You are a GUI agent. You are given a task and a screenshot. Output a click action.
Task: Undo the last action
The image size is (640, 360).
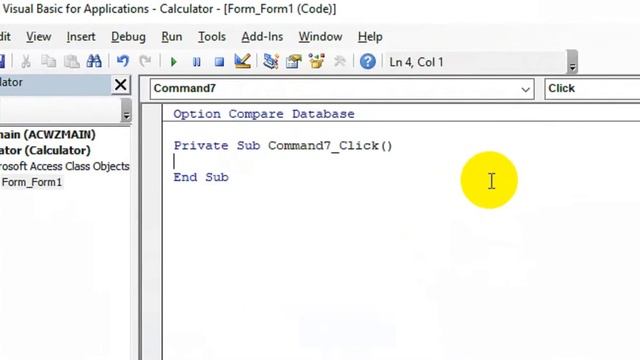point(122,62)
